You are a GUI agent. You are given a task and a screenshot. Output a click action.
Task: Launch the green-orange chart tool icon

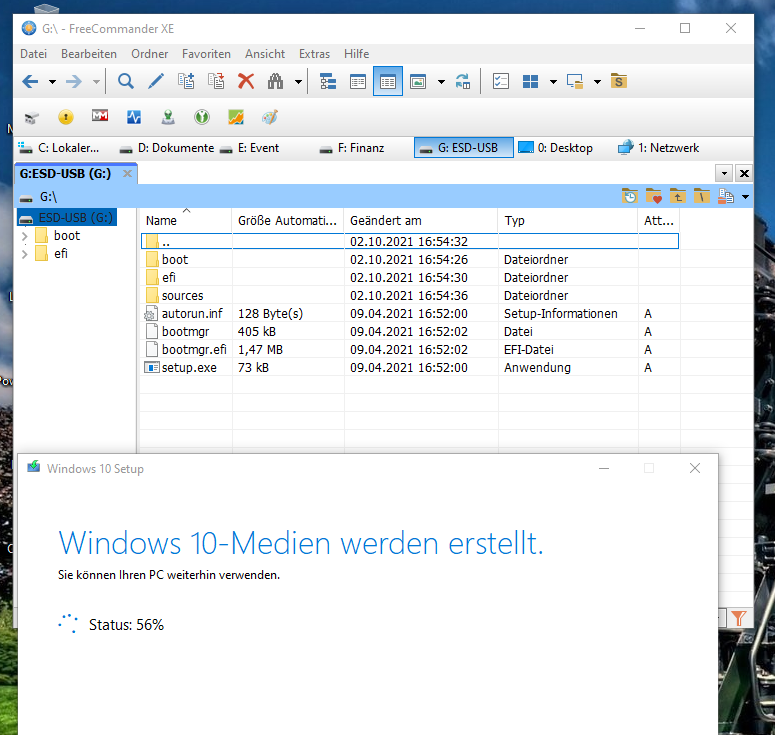click(x=236, y=117)
